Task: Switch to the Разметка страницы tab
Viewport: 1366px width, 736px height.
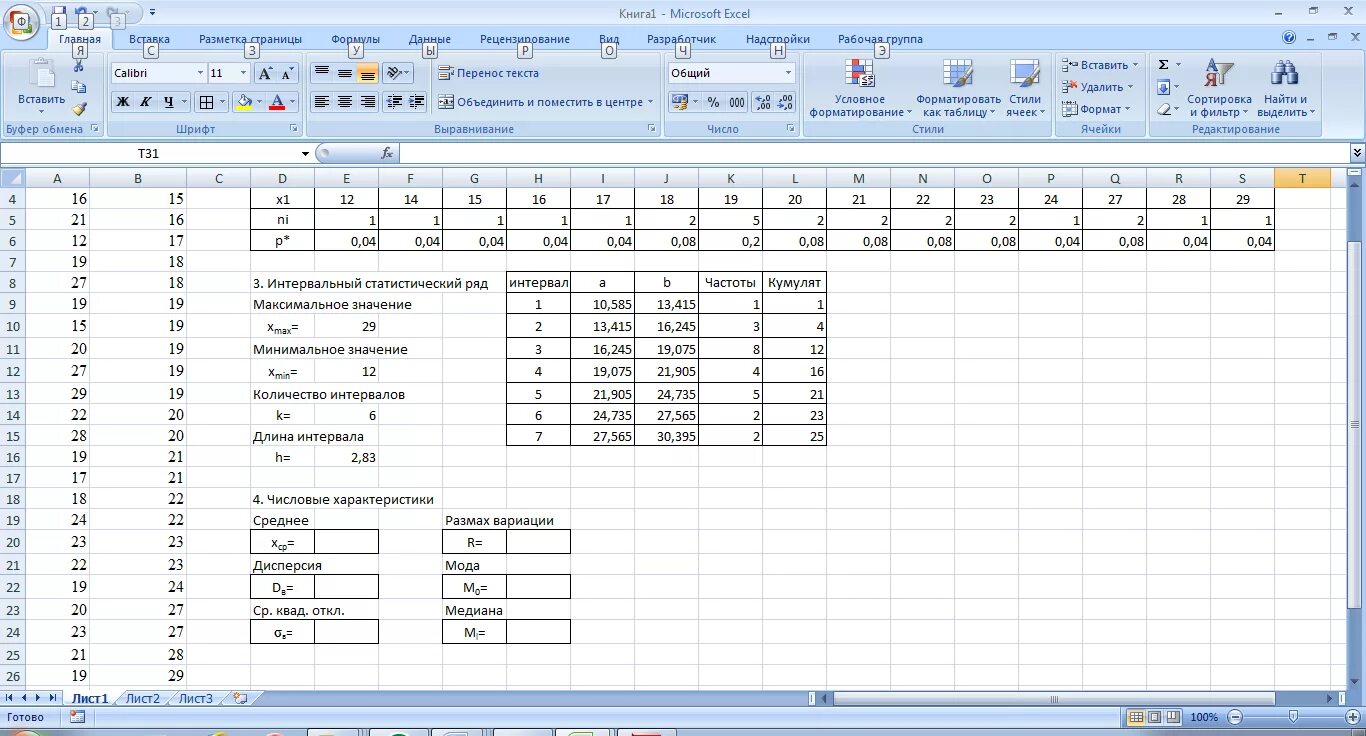Action: pyautogui.click(x=250, y=39)
